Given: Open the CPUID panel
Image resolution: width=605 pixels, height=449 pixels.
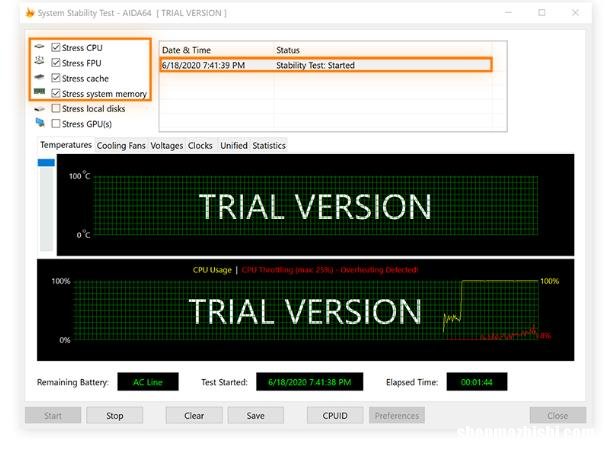Looking at the screenshot, I should coord(335,415).
